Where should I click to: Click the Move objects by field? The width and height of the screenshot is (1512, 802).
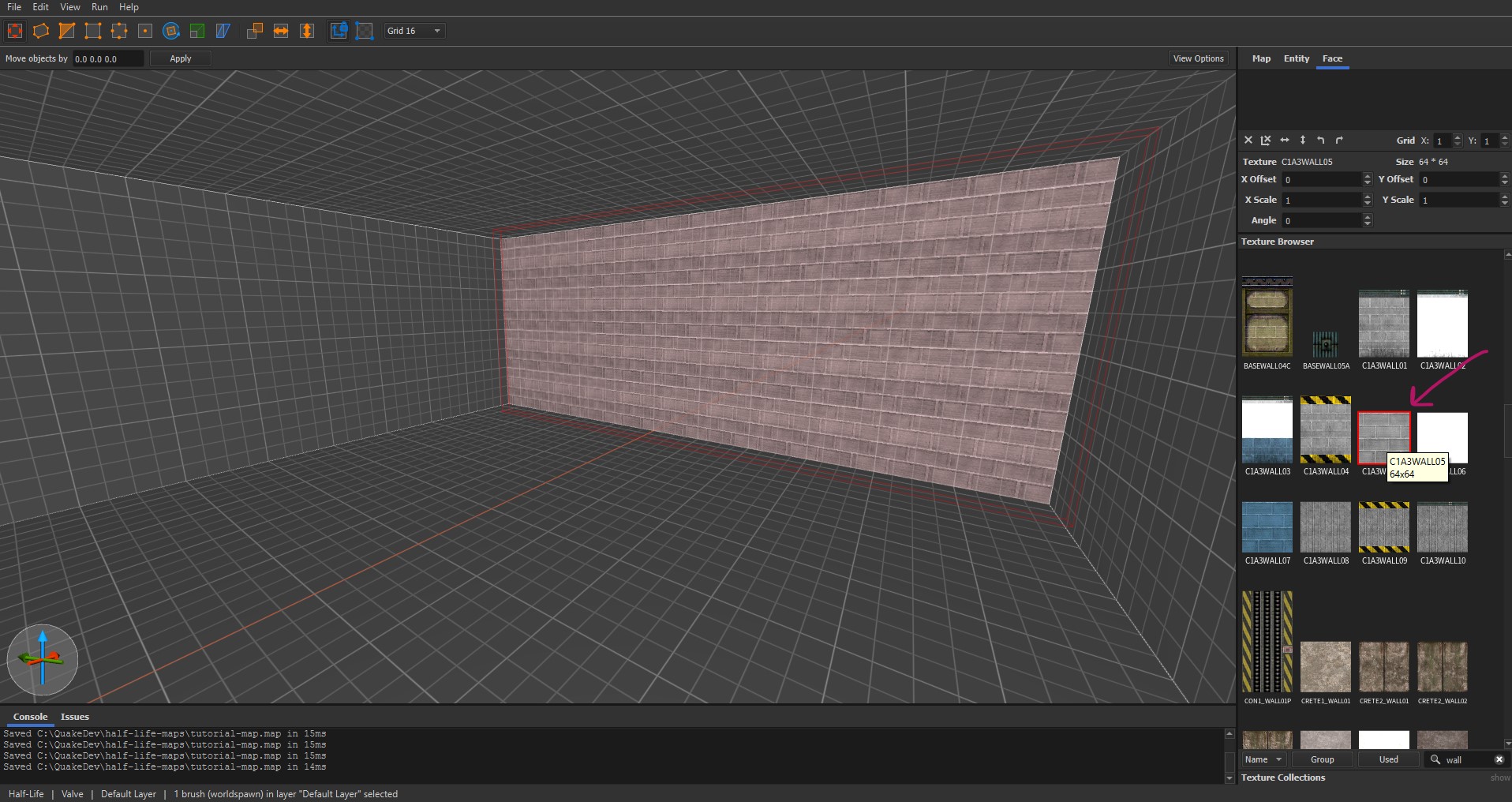click(108, 58)
